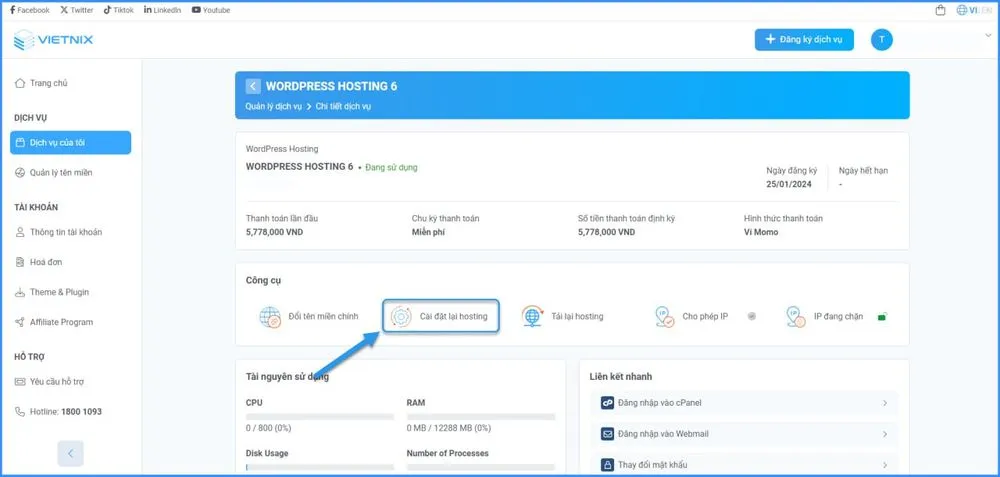Screen dimensions: 1000x477
Task: Click Chi tiết dịch vụ breadcrumb
Action: tap(343, 106)
